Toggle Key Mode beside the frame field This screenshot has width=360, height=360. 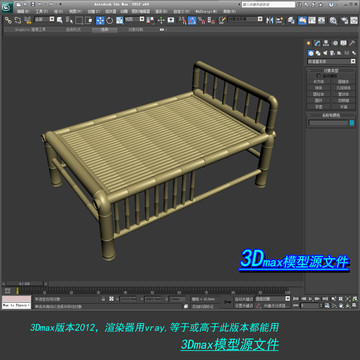coord(296,306)
